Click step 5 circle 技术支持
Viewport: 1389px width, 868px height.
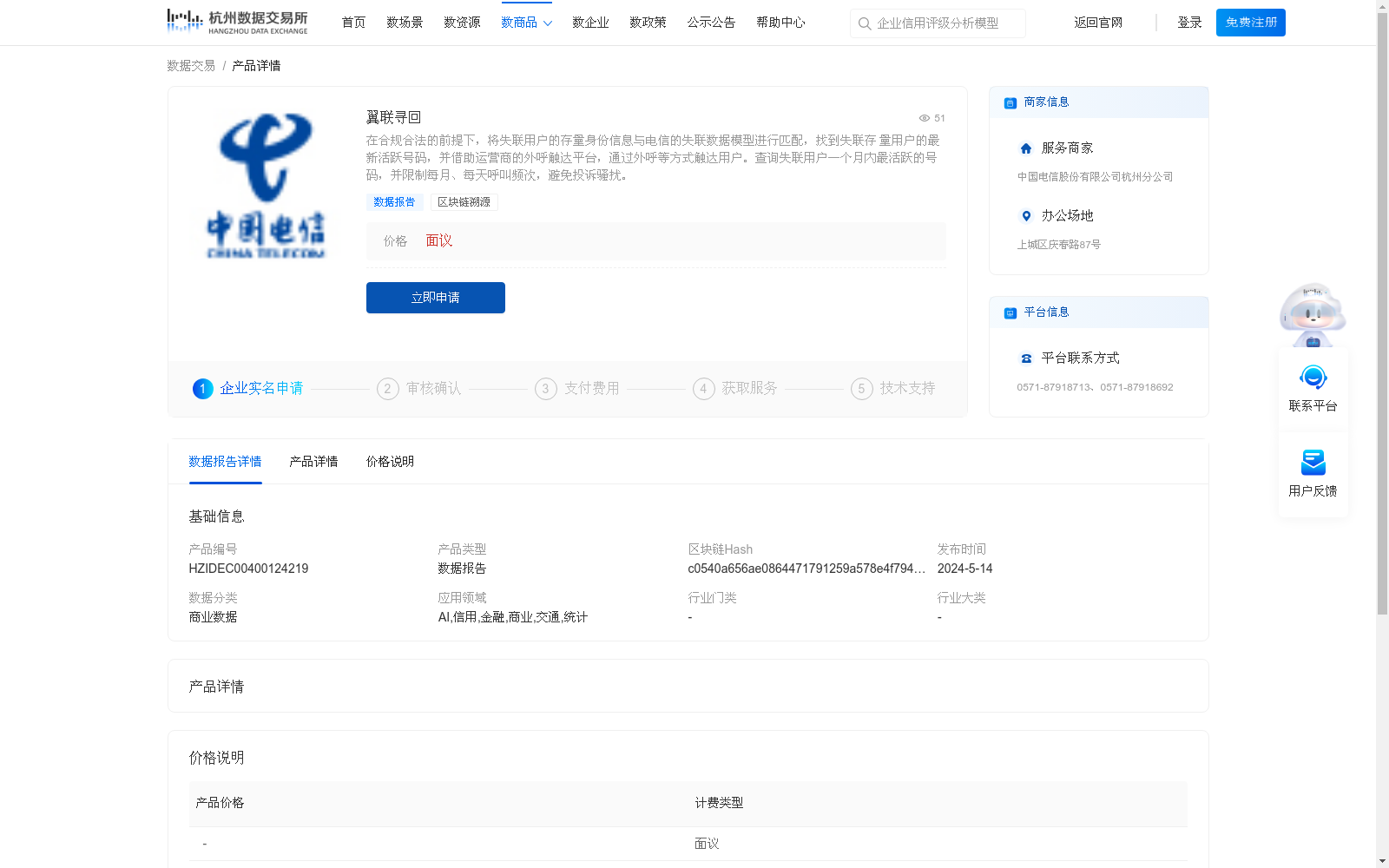862,389
